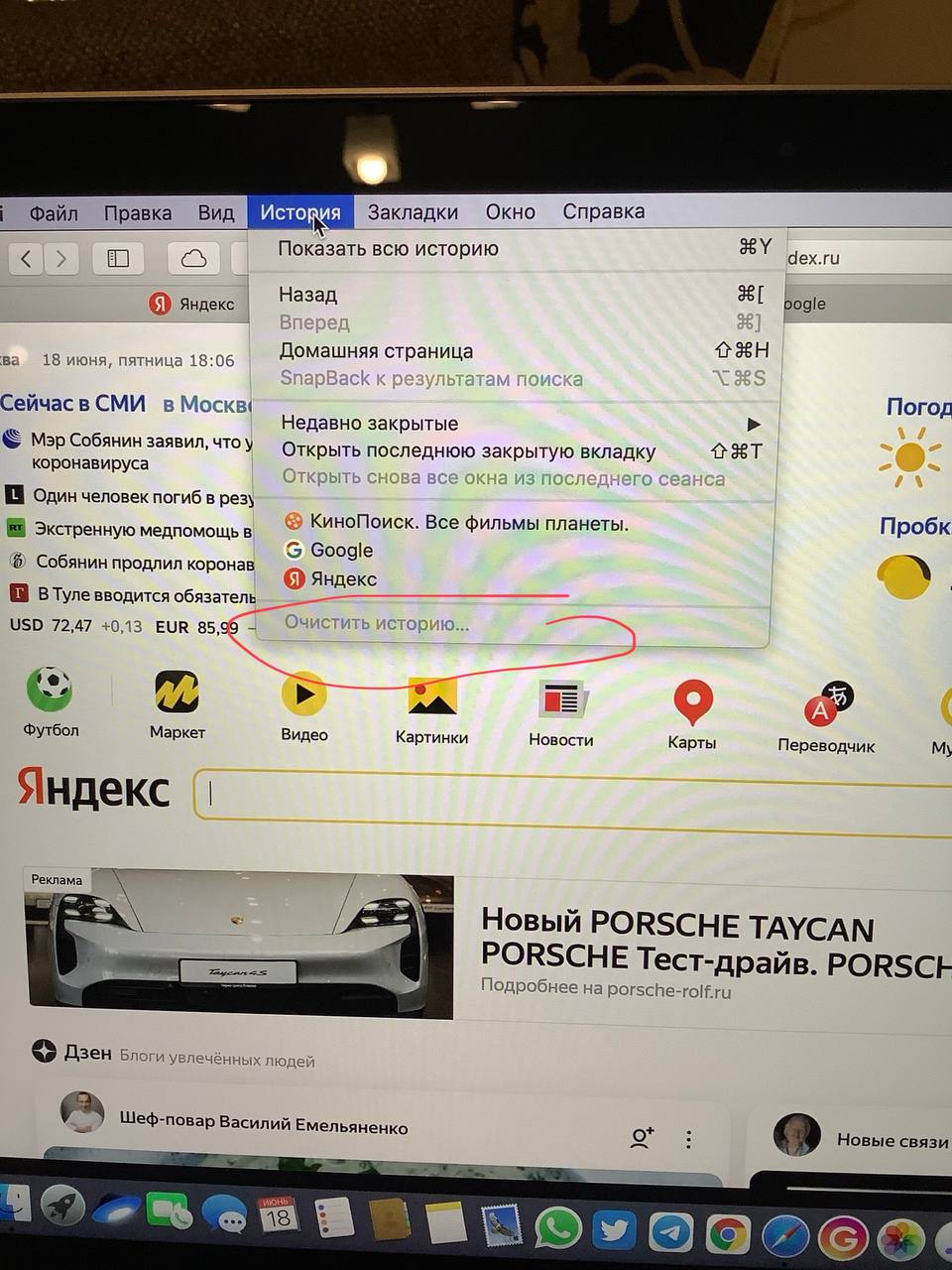Open Calendar showing 18 in the Dock
This screenshot has width=952, height=1270.
279,1214
